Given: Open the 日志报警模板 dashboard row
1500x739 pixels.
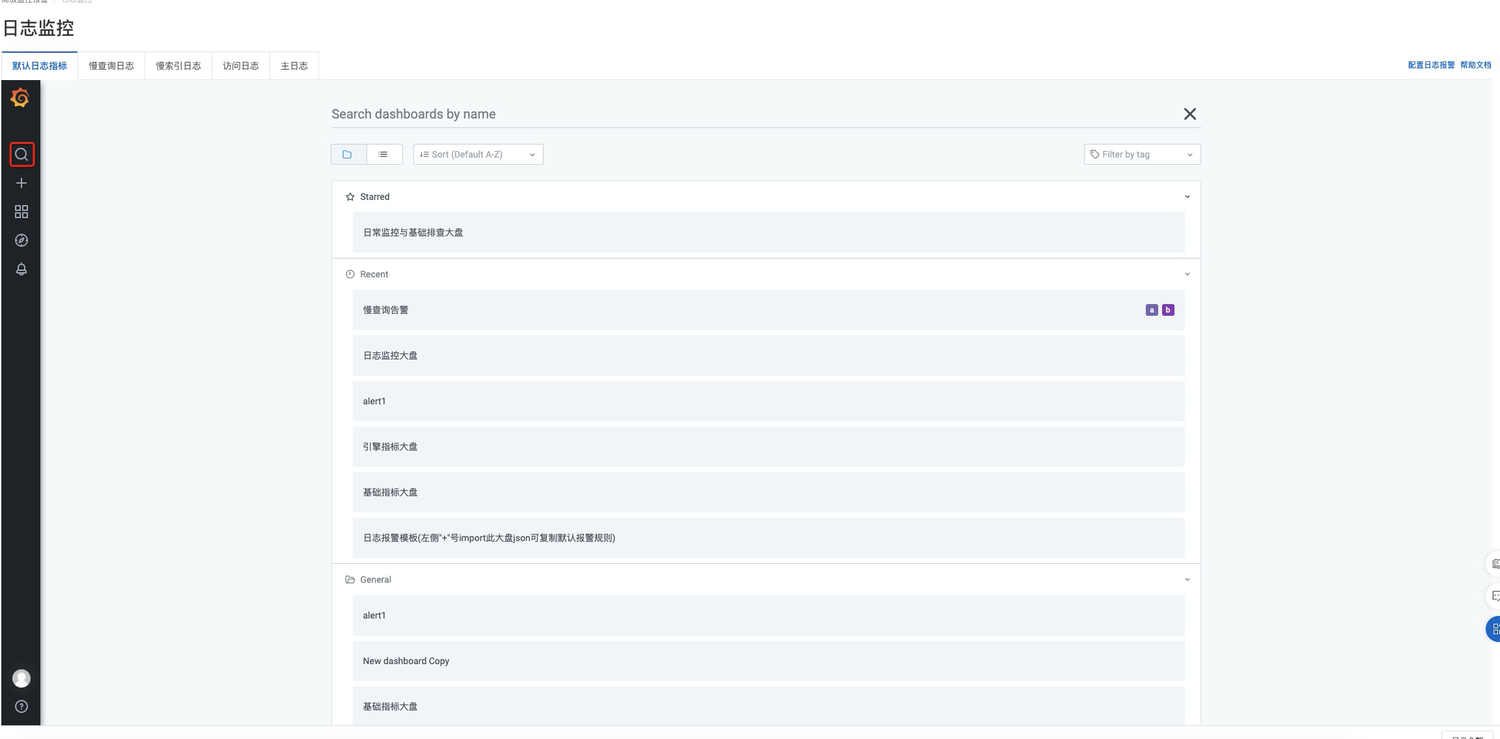Looking at the screenshot, I should pos(768,538).
